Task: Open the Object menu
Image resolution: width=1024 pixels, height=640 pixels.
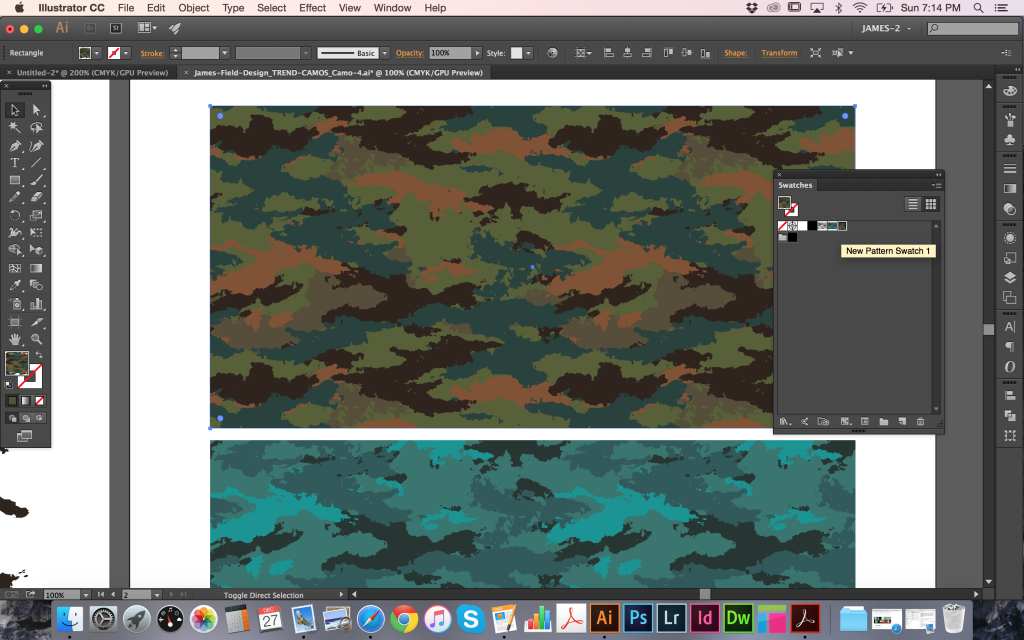Action: click(194, 8)
